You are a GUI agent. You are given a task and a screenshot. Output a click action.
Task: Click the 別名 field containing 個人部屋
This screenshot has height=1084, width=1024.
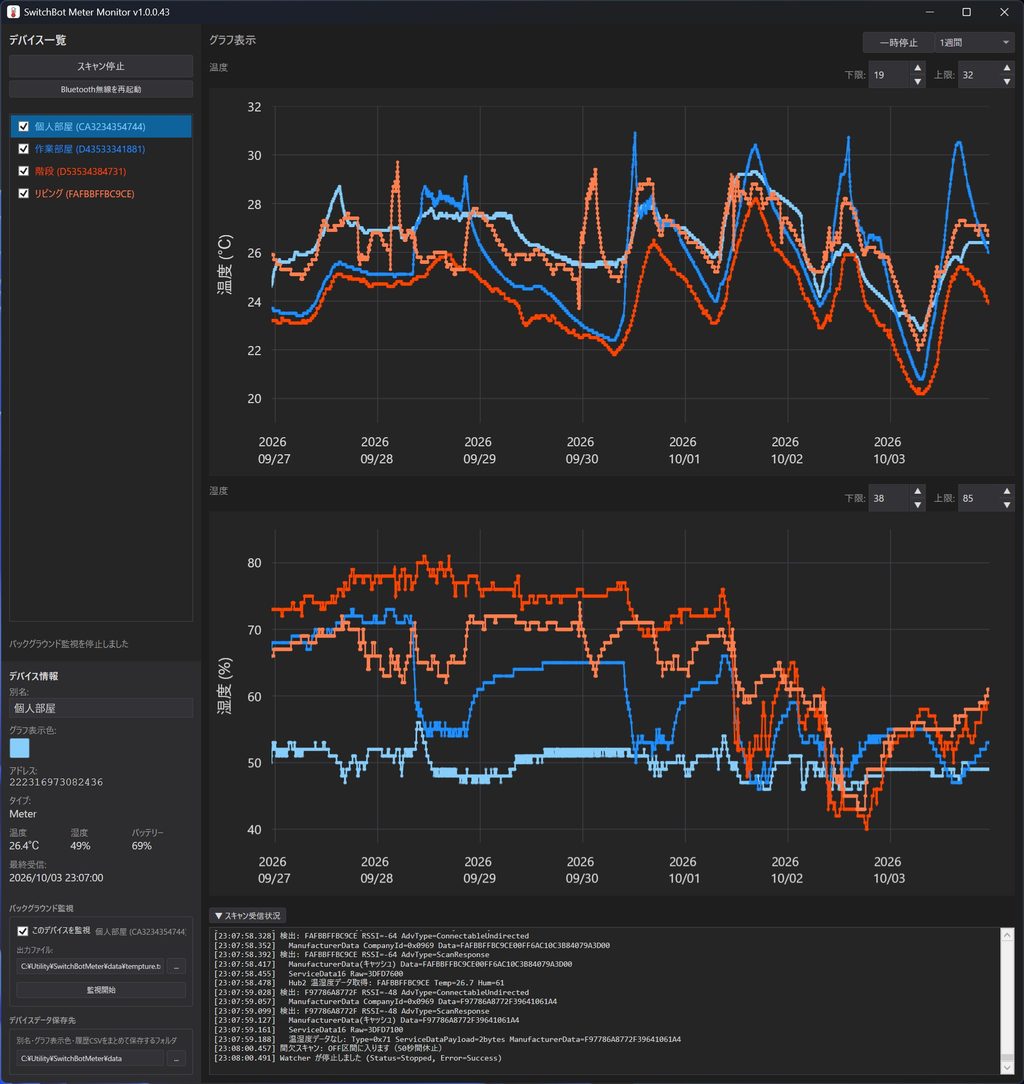point(101,708)
